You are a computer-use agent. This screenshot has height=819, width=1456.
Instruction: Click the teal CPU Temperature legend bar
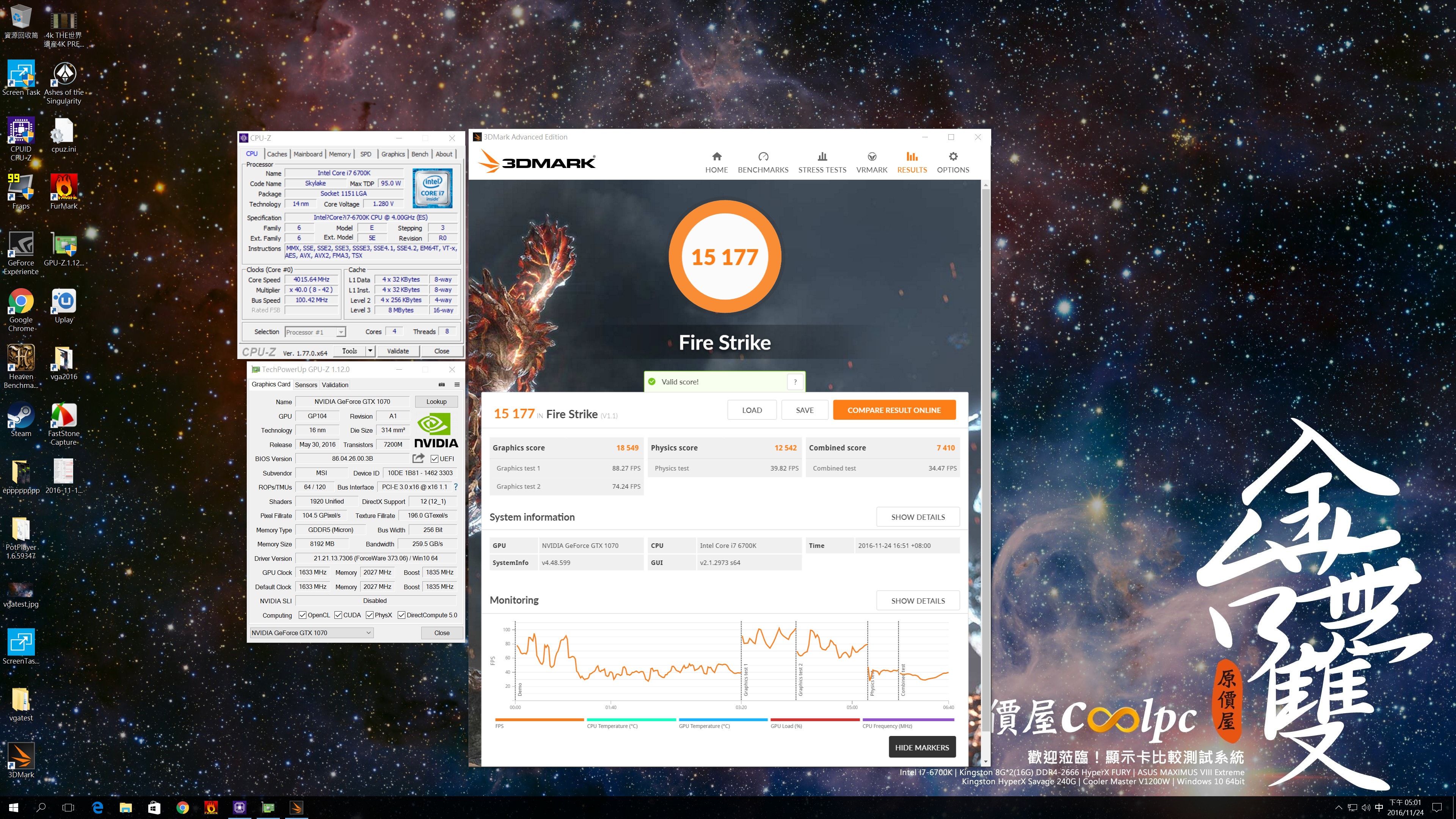pyautogui.click(x=631, y=720)
